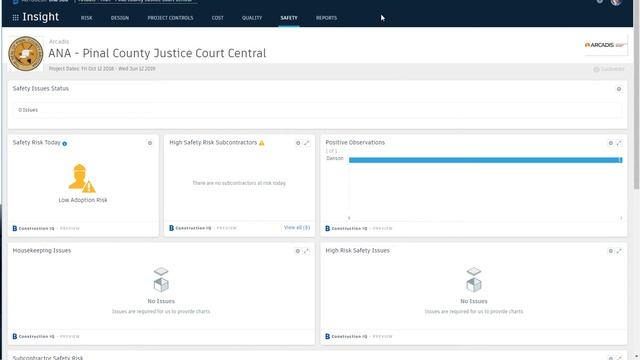
Task: Open the Design tab
Action: [120, 18]
